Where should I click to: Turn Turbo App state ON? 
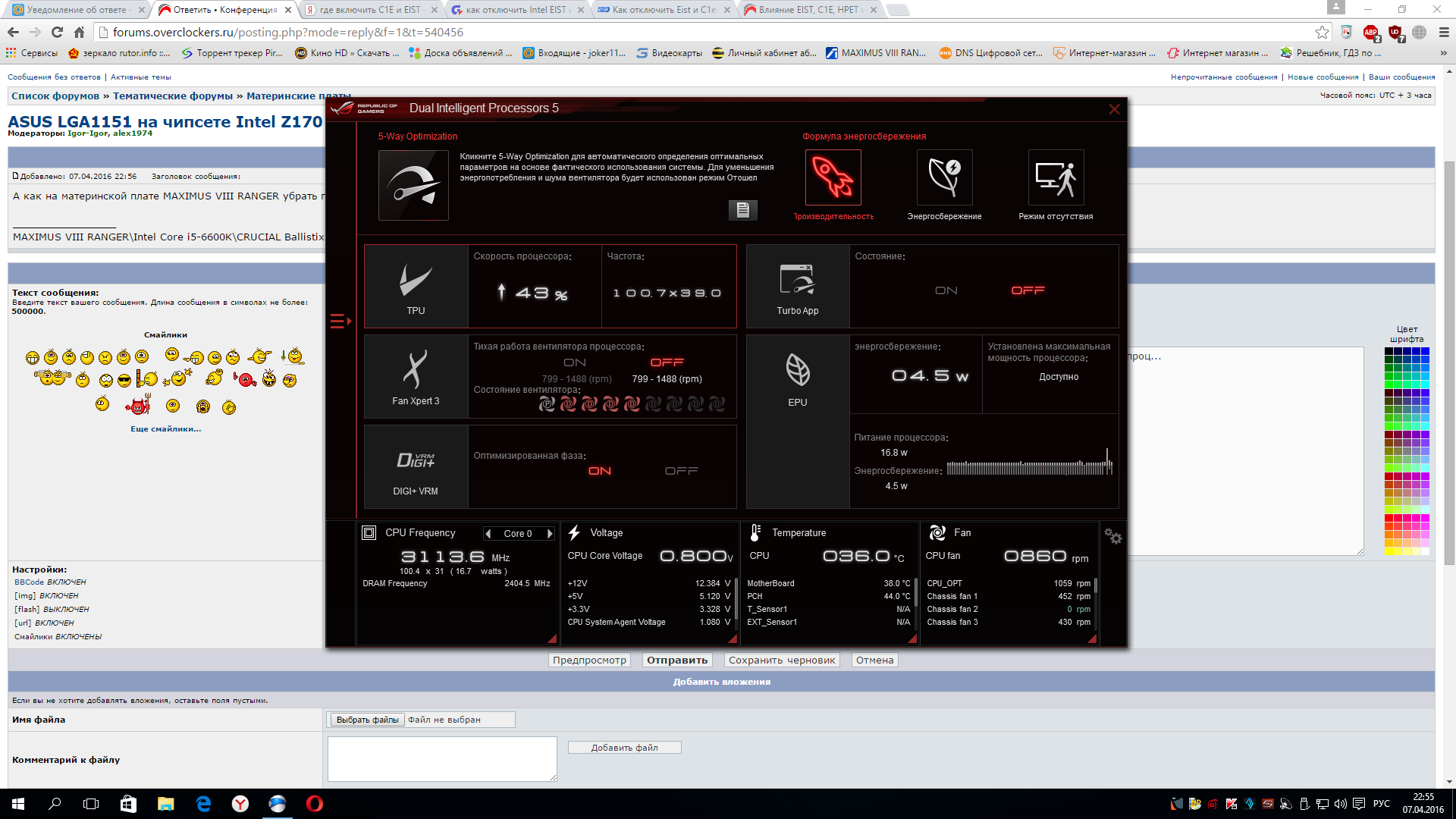pos(946,290)
